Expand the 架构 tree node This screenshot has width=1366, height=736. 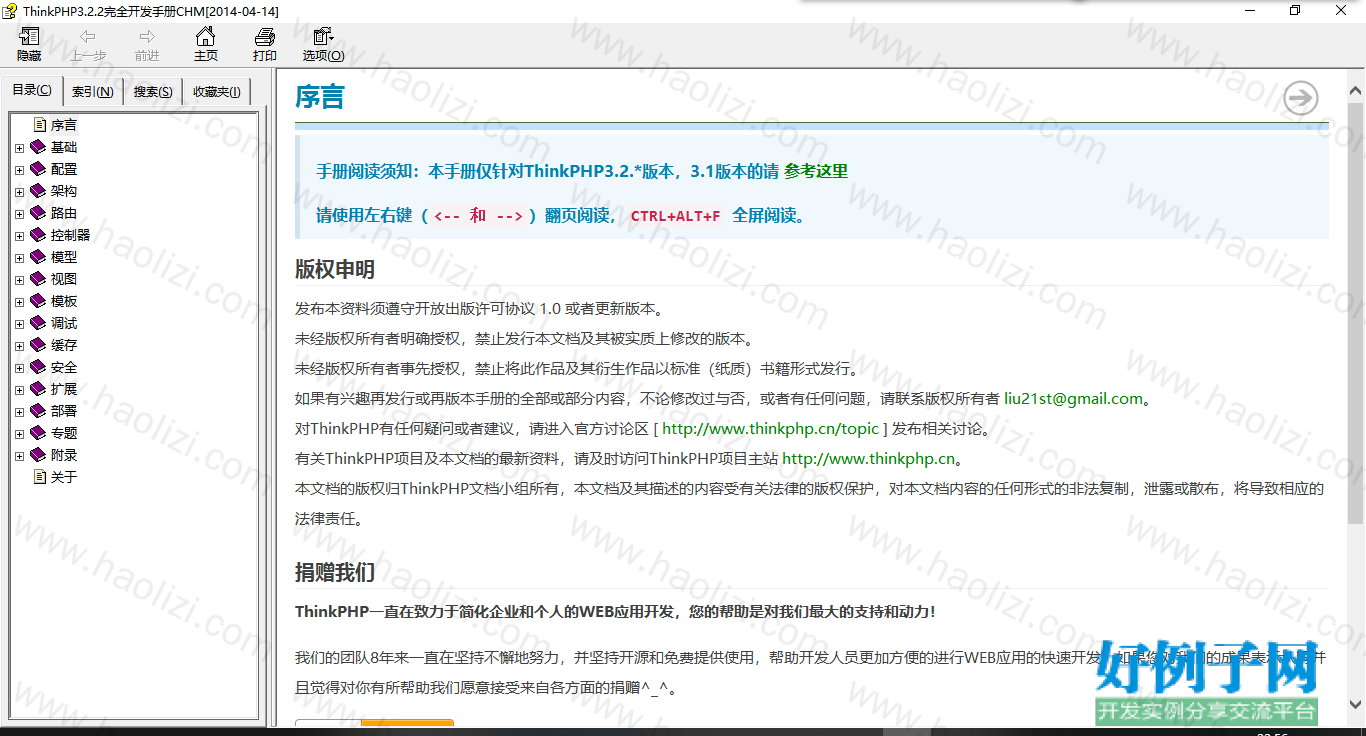click(19, 192)
